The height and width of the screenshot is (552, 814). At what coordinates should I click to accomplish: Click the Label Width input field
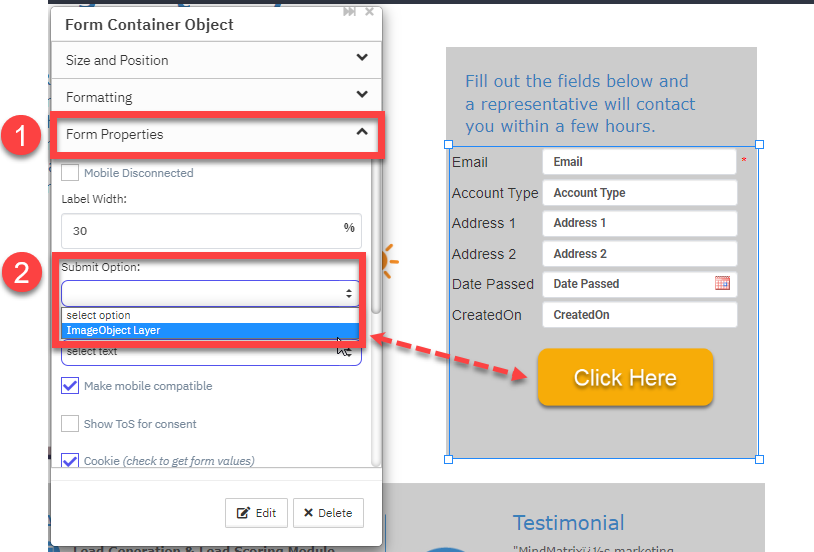pos(211,231)
